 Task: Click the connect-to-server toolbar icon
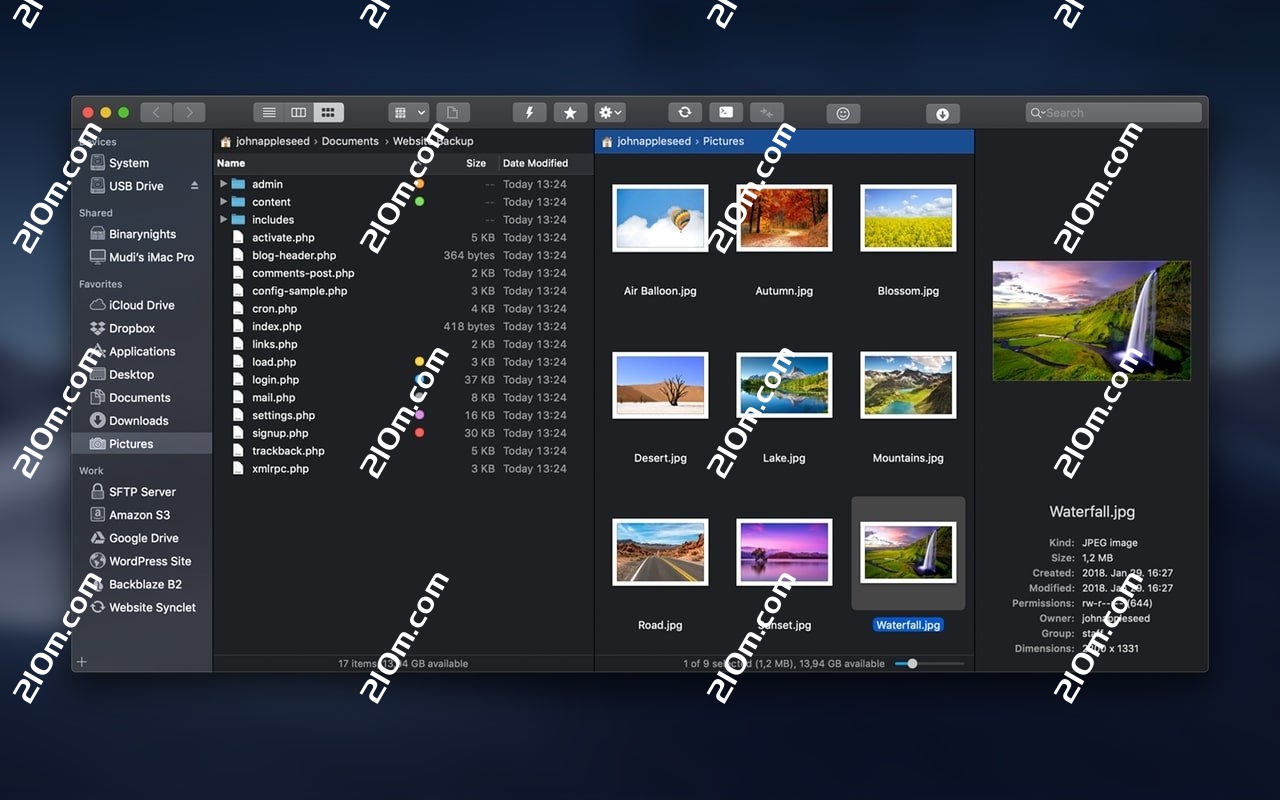point(767,113)
